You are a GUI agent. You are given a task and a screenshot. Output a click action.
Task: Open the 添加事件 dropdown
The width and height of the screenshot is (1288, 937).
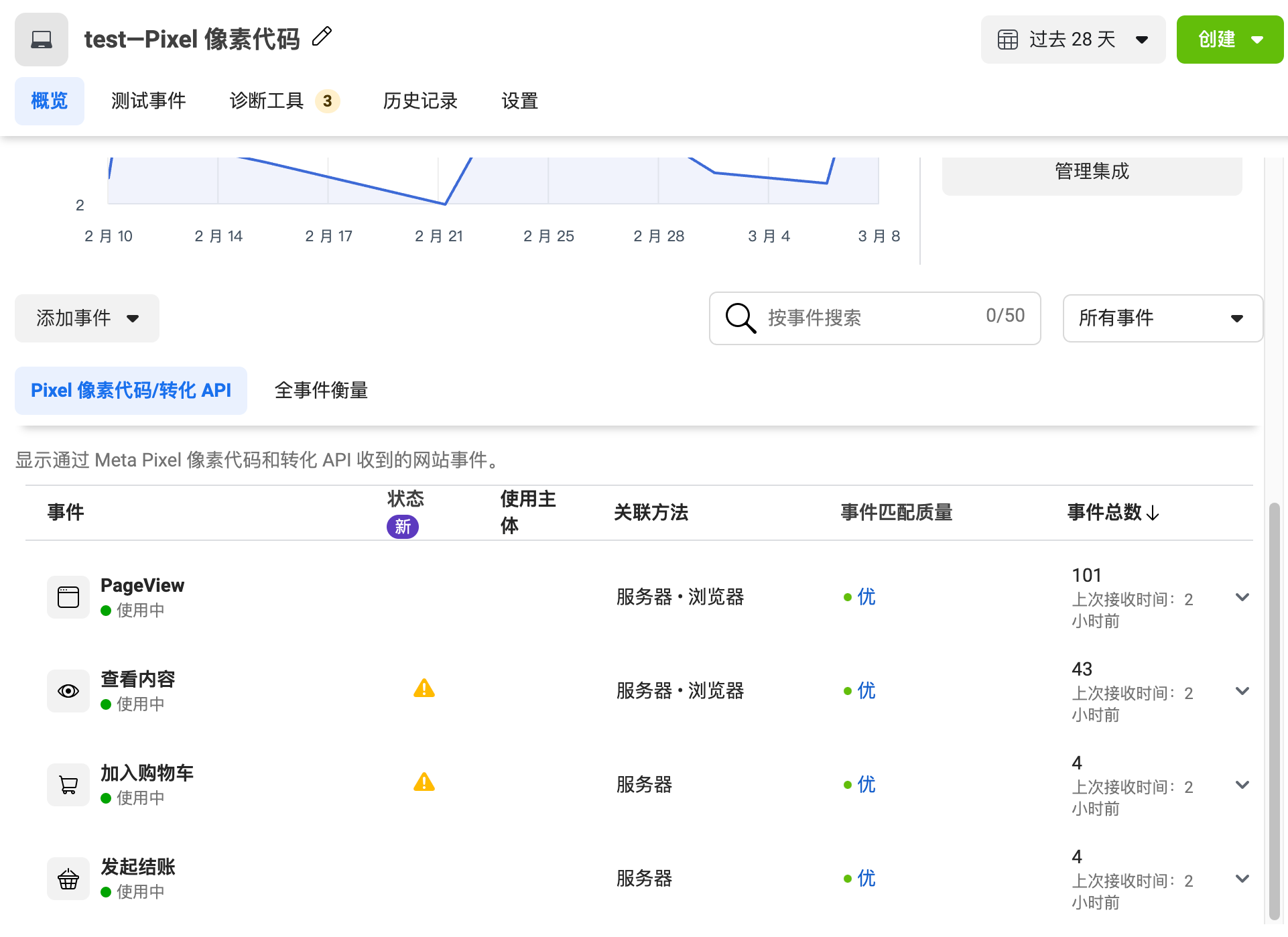[87, 318]
